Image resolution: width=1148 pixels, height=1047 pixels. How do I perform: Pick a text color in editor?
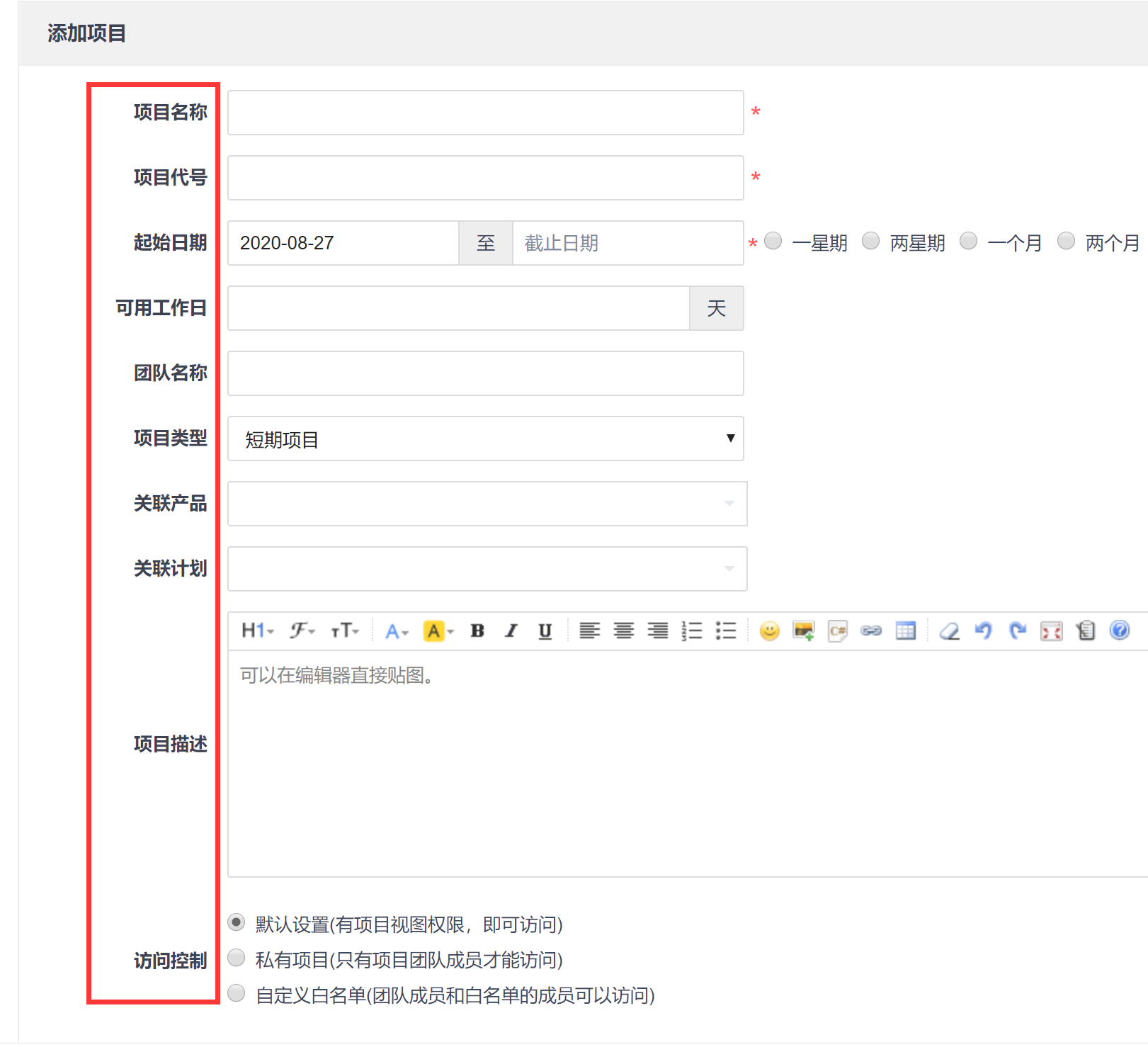pos(397,630)
